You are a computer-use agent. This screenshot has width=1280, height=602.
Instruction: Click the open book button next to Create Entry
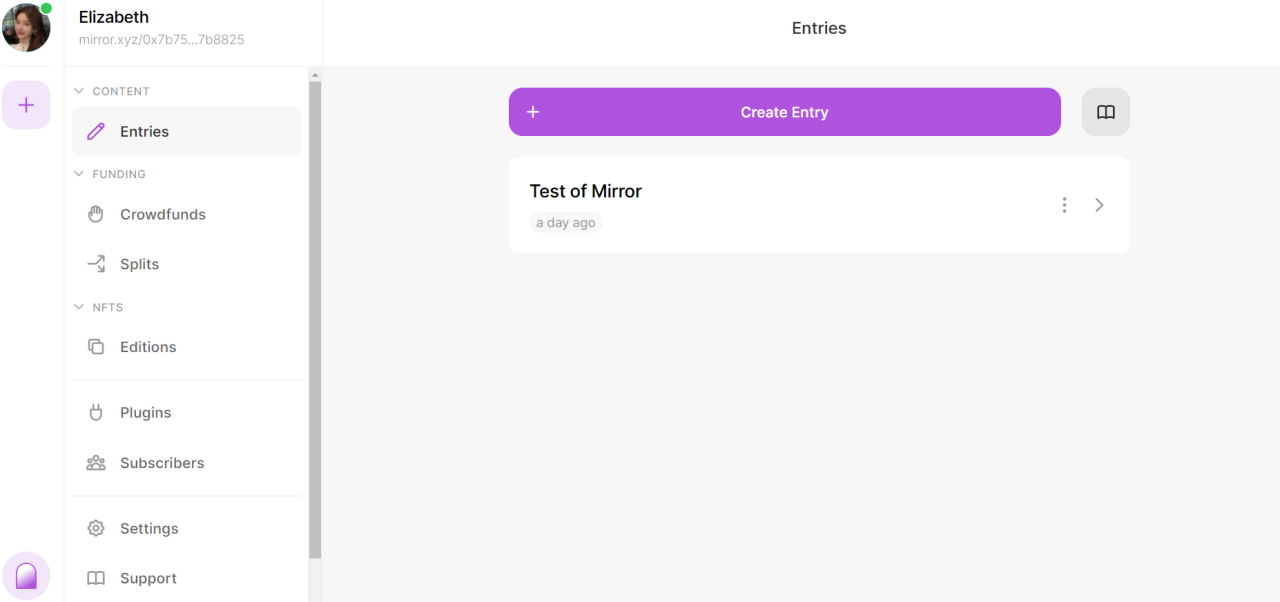coord(1106,112)
